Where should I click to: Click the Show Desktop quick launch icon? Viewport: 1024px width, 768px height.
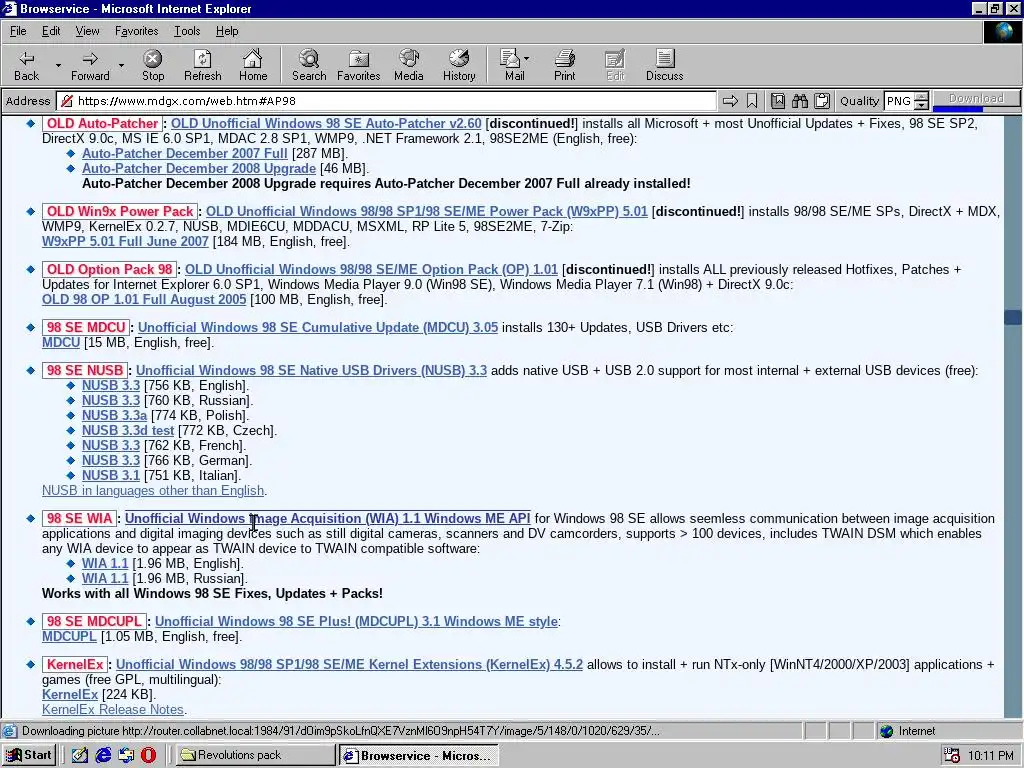pos(80,756)
